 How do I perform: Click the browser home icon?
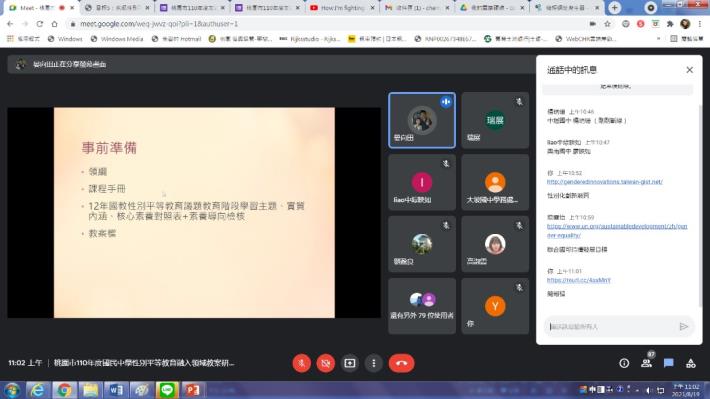coord(54,24)
